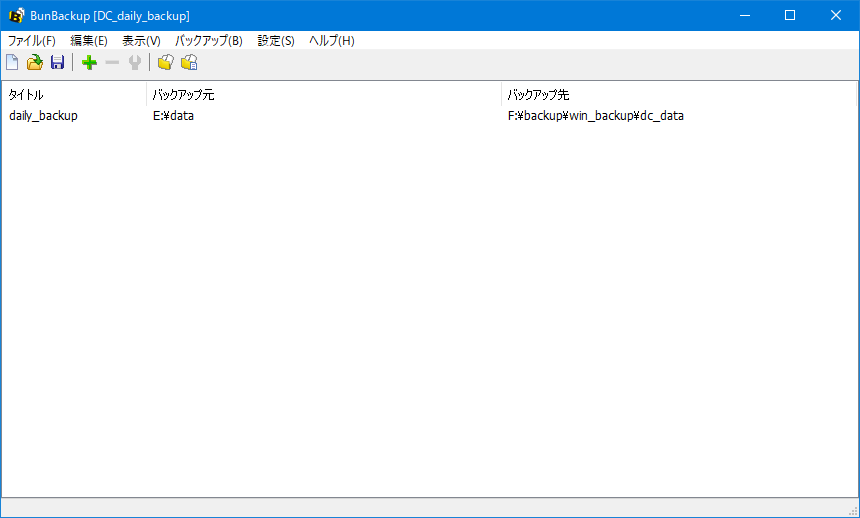Click the grey backup settings tool icon

coord(135,63)
